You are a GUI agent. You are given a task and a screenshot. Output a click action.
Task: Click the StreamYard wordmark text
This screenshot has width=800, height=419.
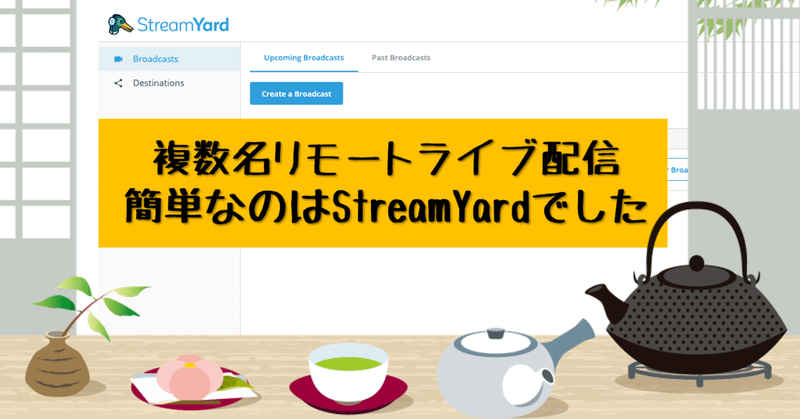tap(183, 25)
